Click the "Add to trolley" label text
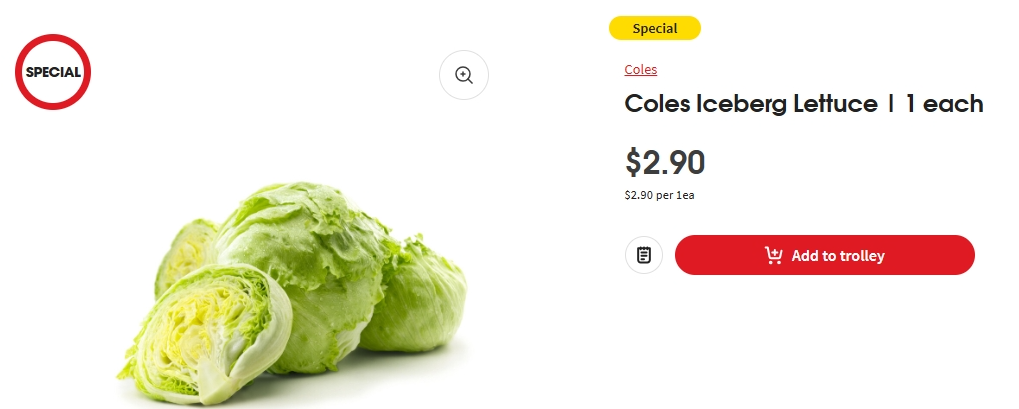The image size is (1019, 409). (x=838, y=256)
